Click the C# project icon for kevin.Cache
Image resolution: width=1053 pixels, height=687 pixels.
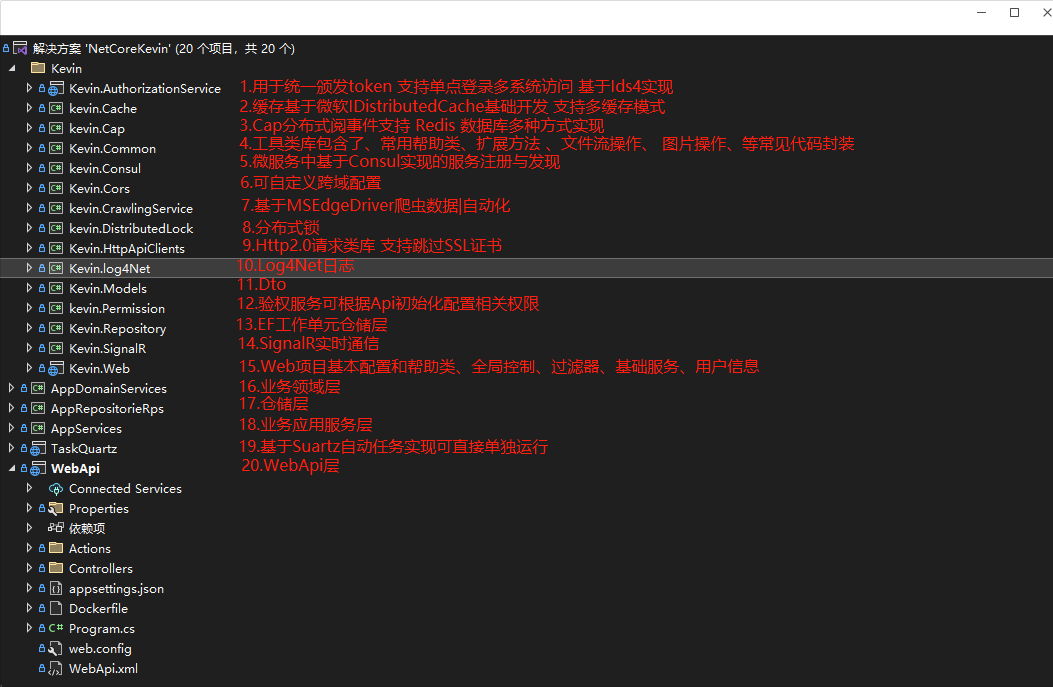54,108
